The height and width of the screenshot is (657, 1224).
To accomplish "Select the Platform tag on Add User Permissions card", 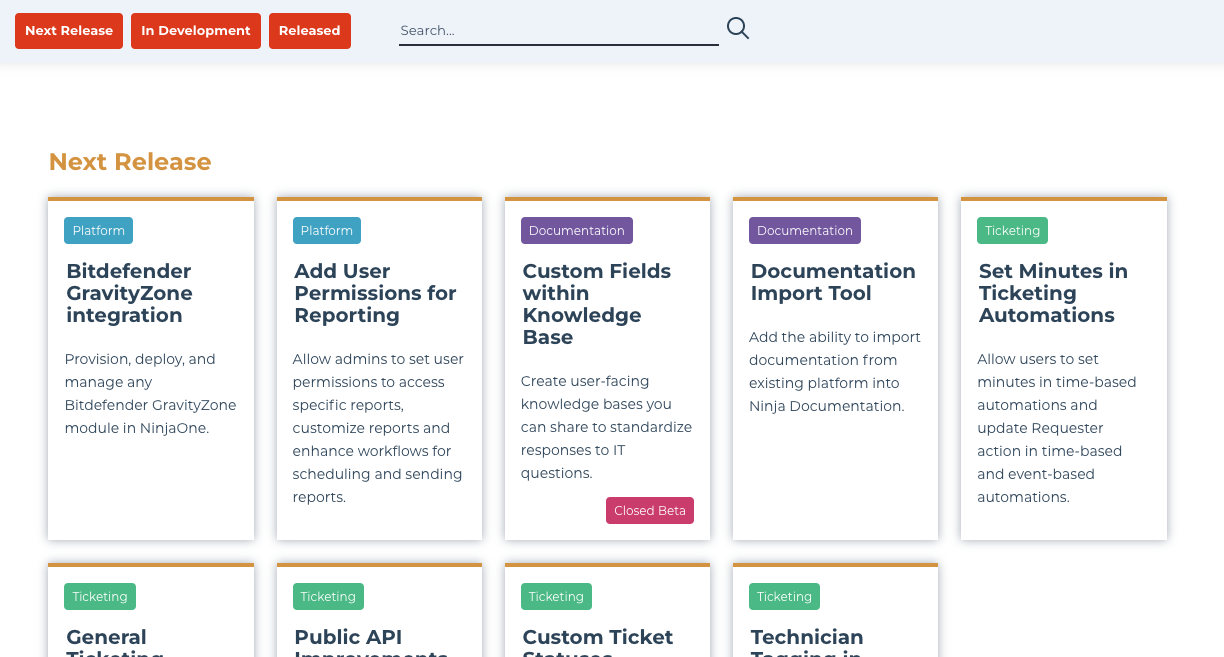I will point(326,230).
